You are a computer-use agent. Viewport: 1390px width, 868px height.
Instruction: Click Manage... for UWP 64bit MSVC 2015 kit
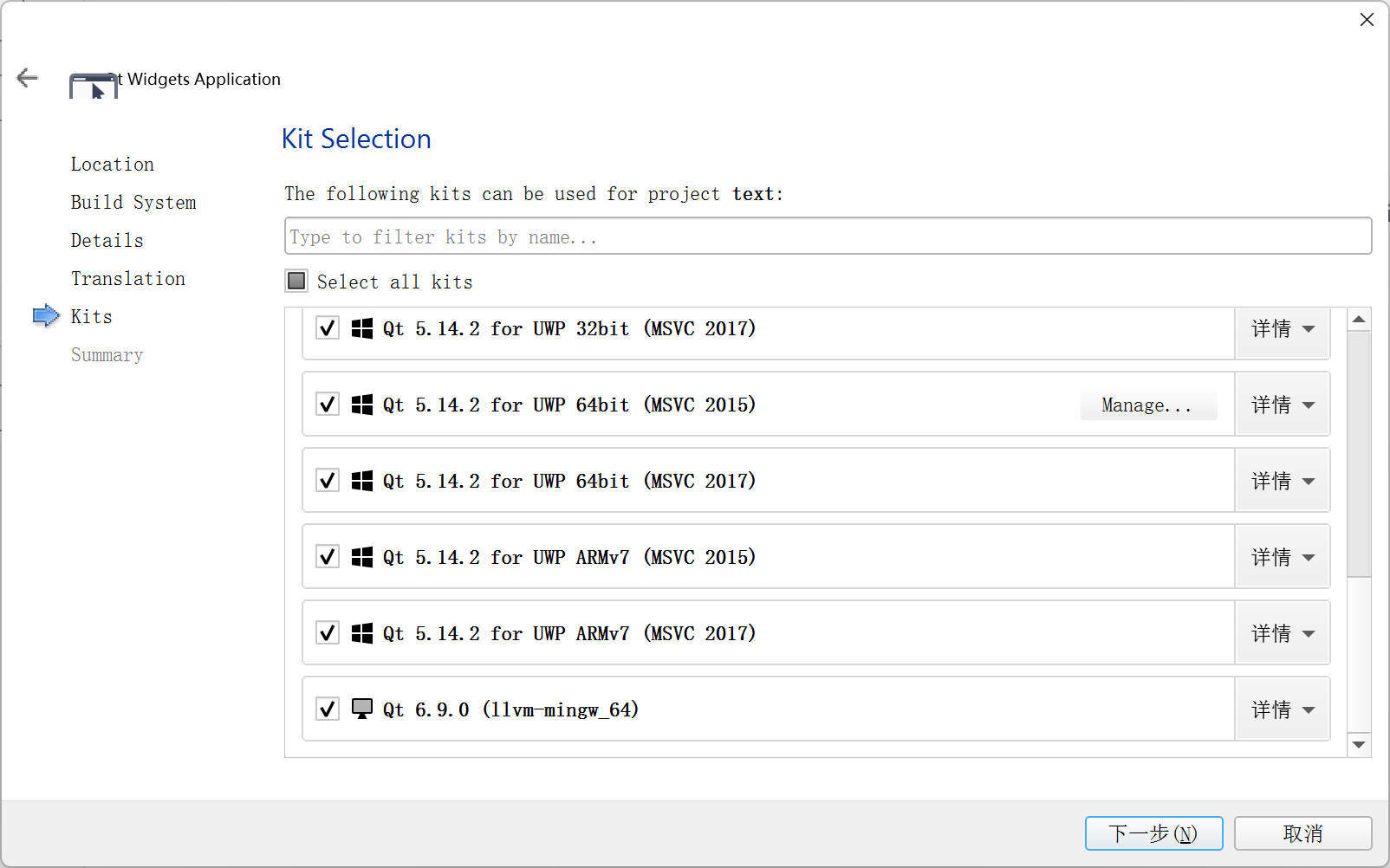pyautogui.click(x=1148, y=405)
